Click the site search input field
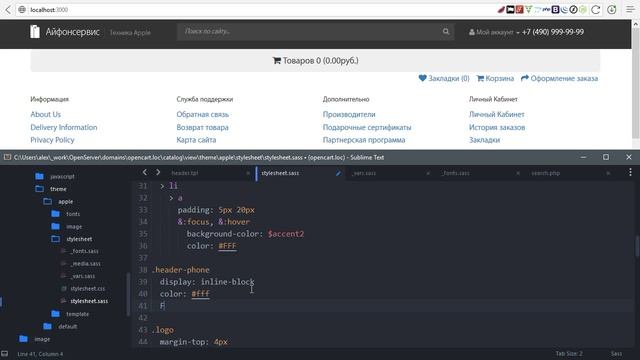This screenshot has width=640, height=360. pos(309,31)
